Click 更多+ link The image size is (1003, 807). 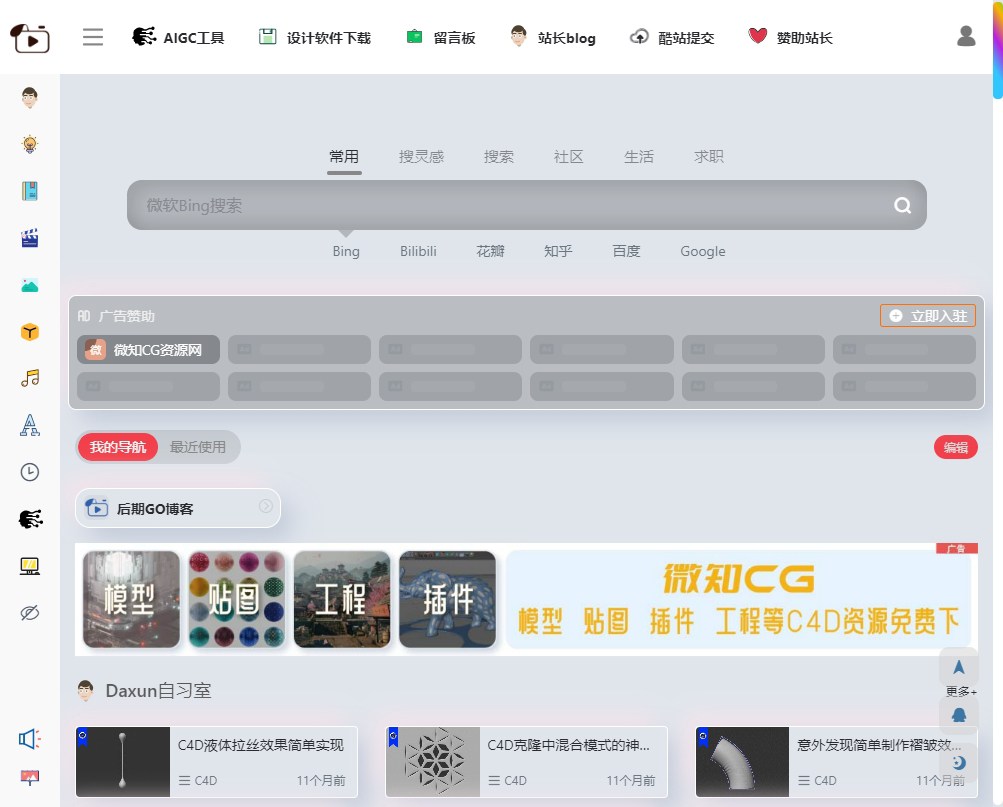click(x=961, y=691)
